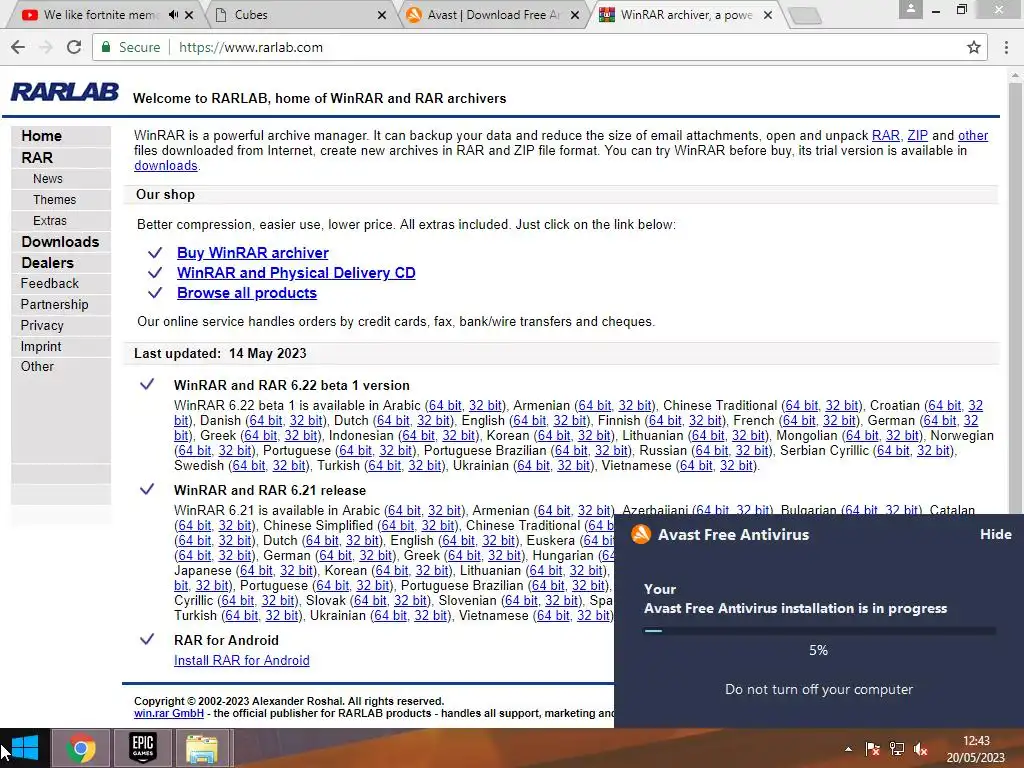Viewport: 1024px width, 768px height.
Task: Open Privacy in the sidebar
Action: [42, 325]
